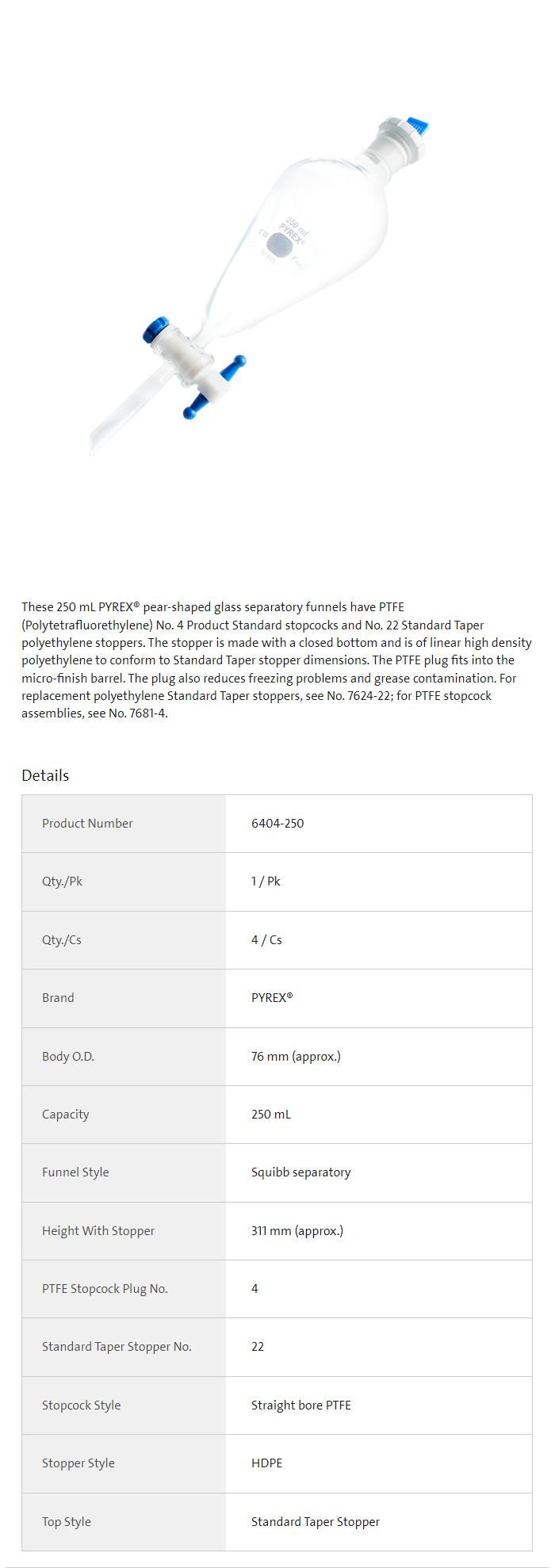This screenshot has width=555, height=1568.
Task: Click the Squibb separatory funnel style value
Action: click(300, 1172)
